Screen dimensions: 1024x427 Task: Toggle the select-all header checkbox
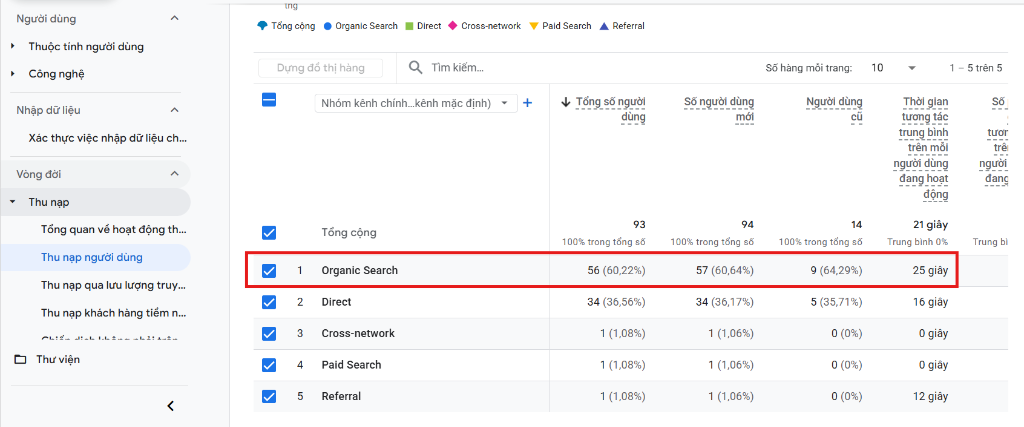[269, 100]
